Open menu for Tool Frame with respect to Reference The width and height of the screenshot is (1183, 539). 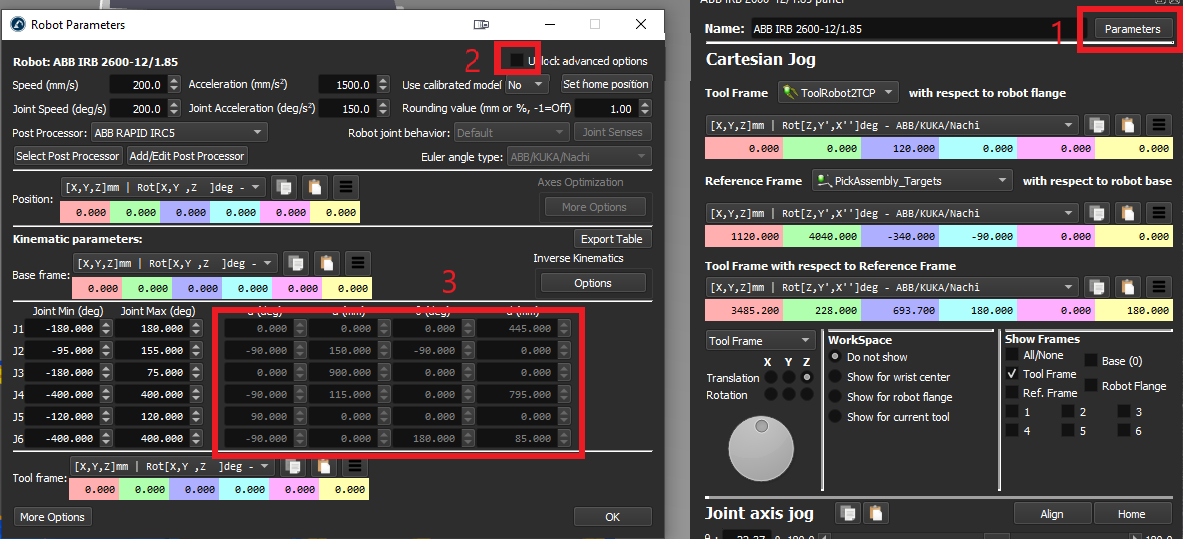(1158, 287)
